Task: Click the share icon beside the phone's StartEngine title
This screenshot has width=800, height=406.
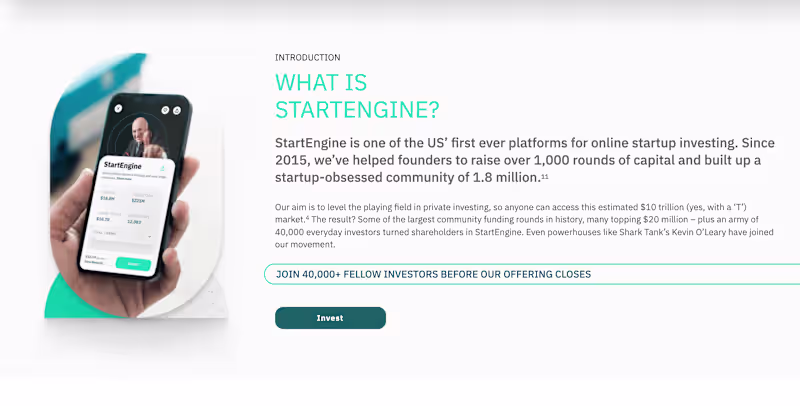Action: point(163,167)
